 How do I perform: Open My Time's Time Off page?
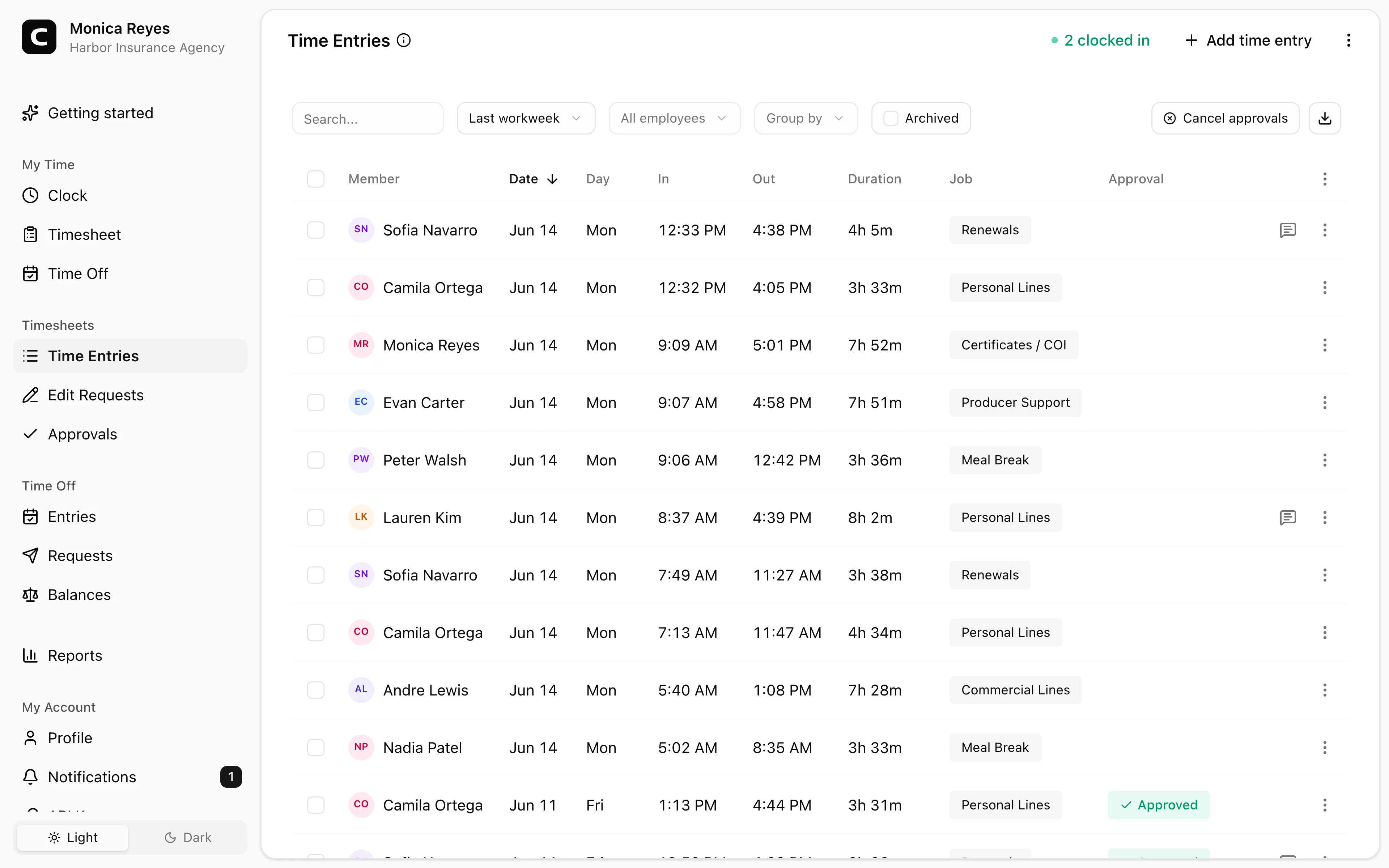130,274
